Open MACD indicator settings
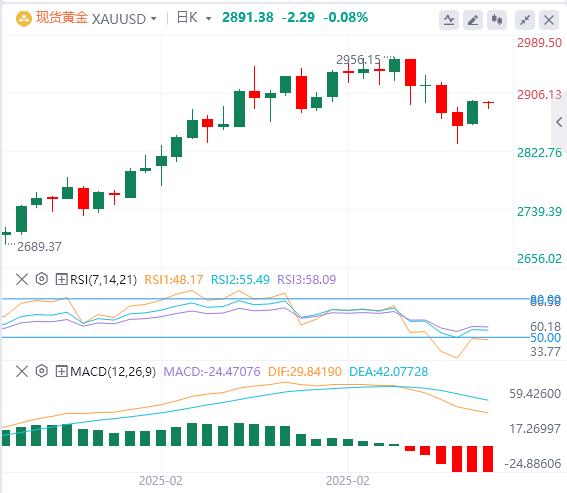Screen dimensions: 567x493 (x=42, y=371)
